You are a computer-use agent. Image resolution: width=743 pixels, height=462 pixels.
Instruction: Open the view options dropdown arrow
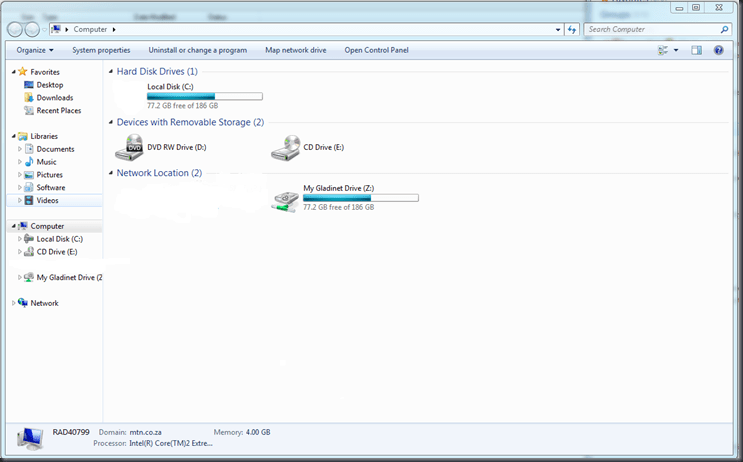676,50
